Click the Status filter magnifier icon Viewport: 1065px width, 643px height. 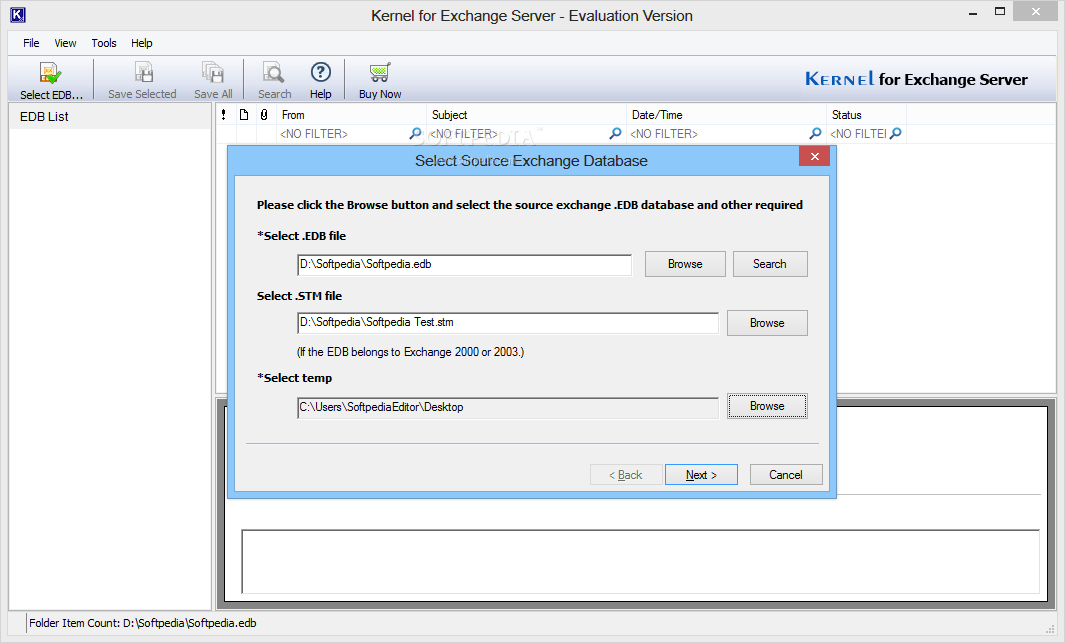pyautogui.click(x=896, y=134)
